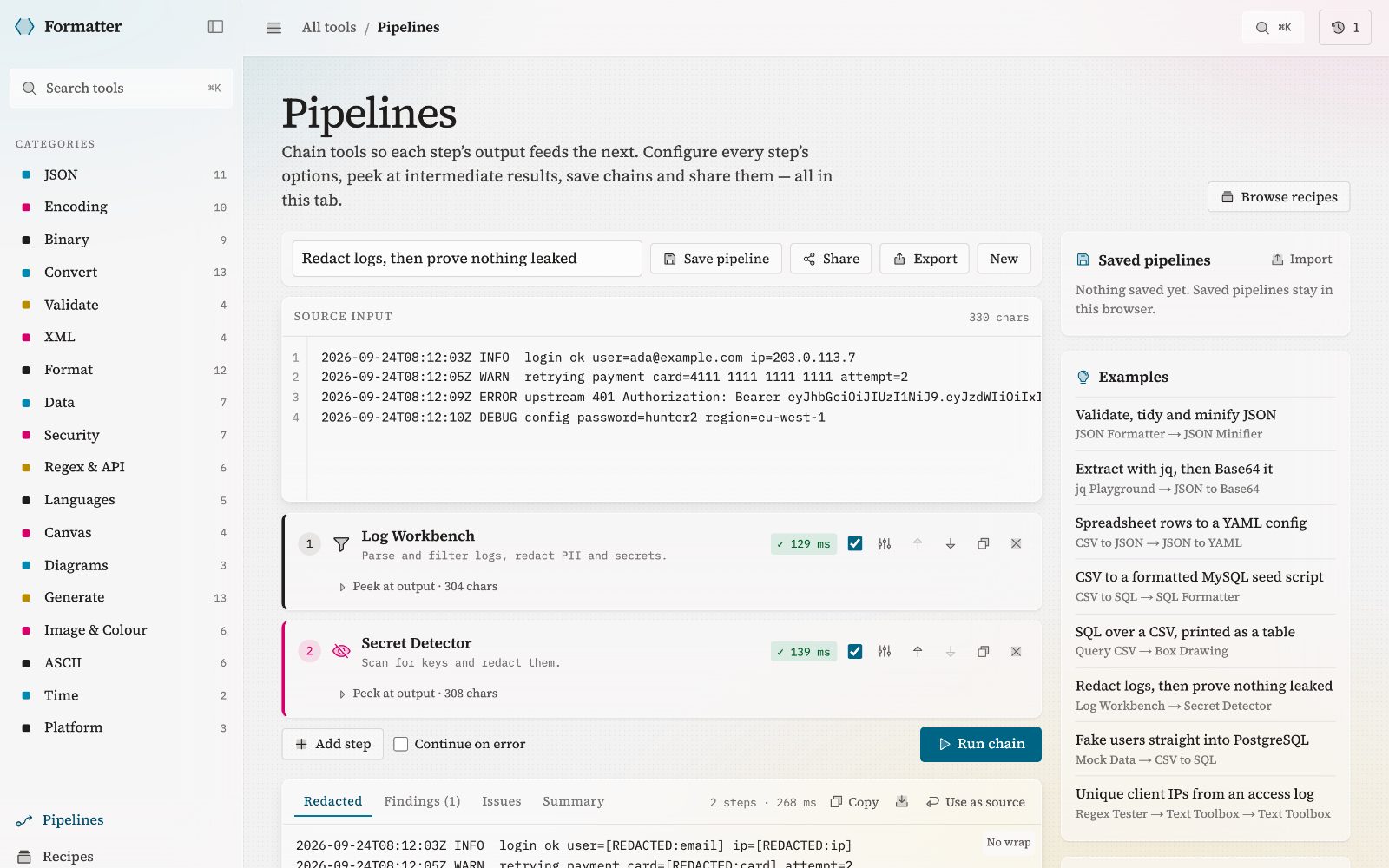The width and height of the screenshot is (1389, 868).
Task: Open Browse recipes
Action: coord(1279,197)
